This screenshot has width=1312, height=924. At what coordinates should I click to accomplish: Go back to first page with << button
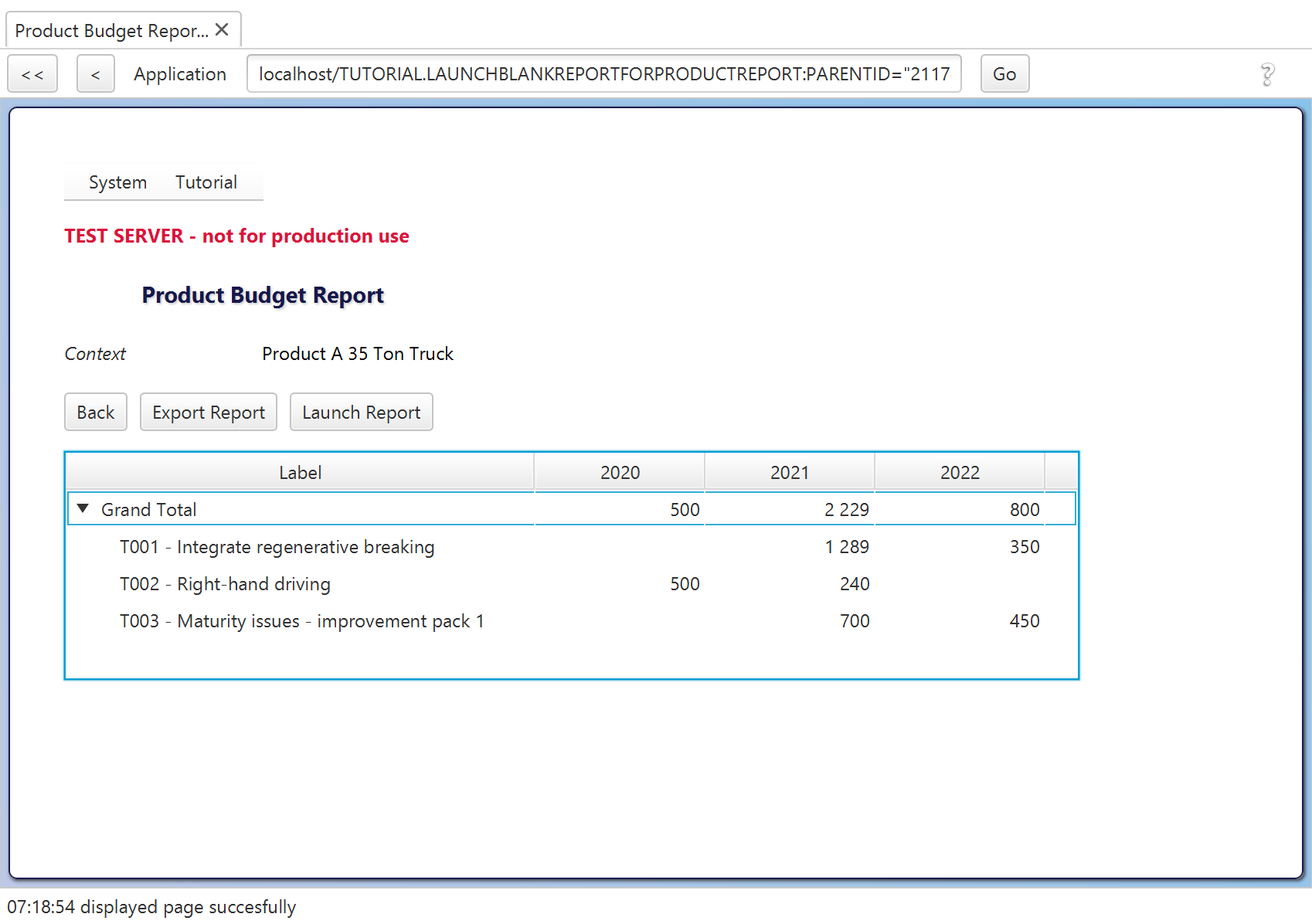(32, 74)
